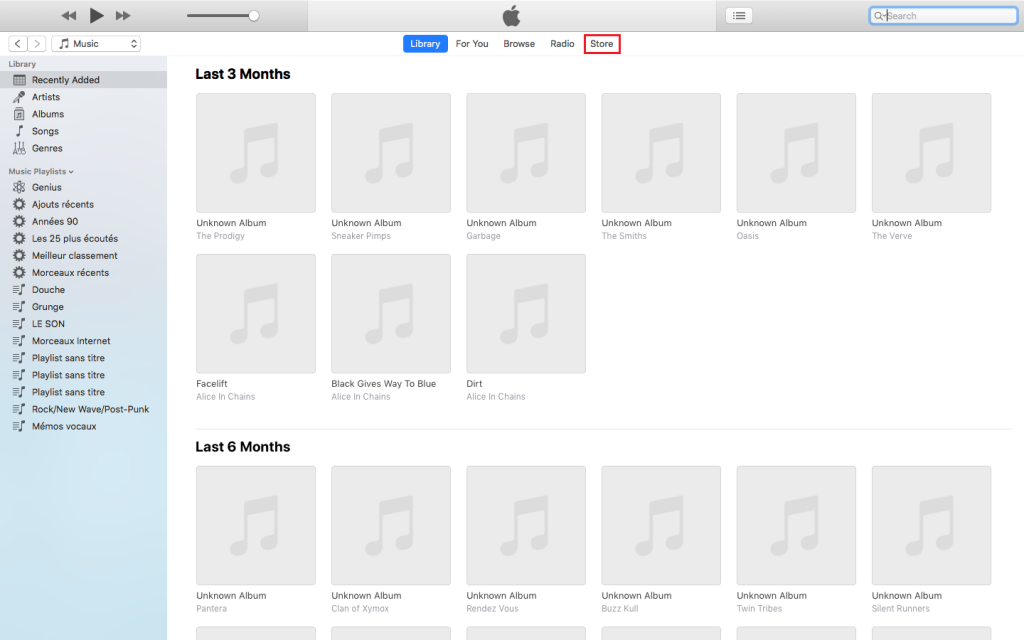Open Garbage Unknown Album artwork
The height and width of the screenshot is (640, 1024).
click(526, 153)
